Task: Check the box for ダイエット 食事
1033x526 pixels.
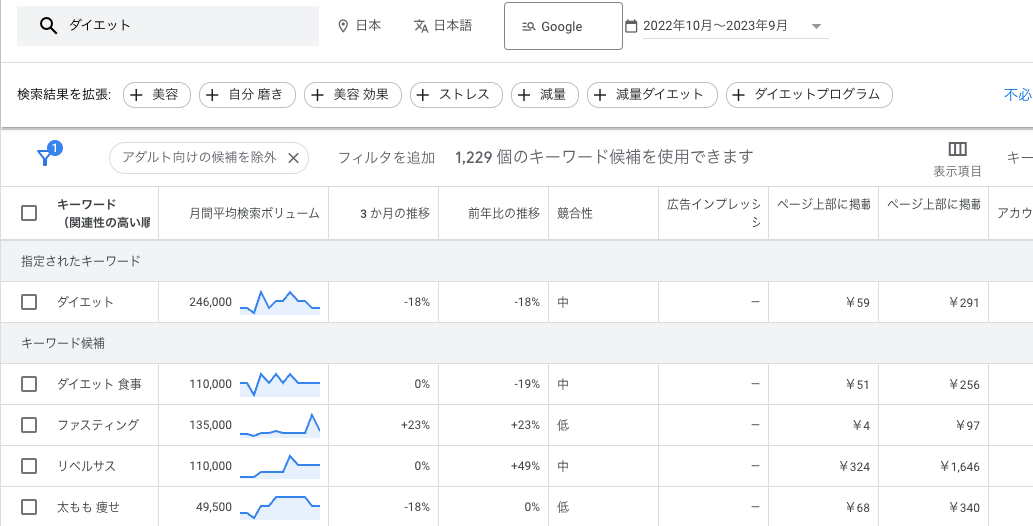Action: pyautogui.click(x=29, y=384)
